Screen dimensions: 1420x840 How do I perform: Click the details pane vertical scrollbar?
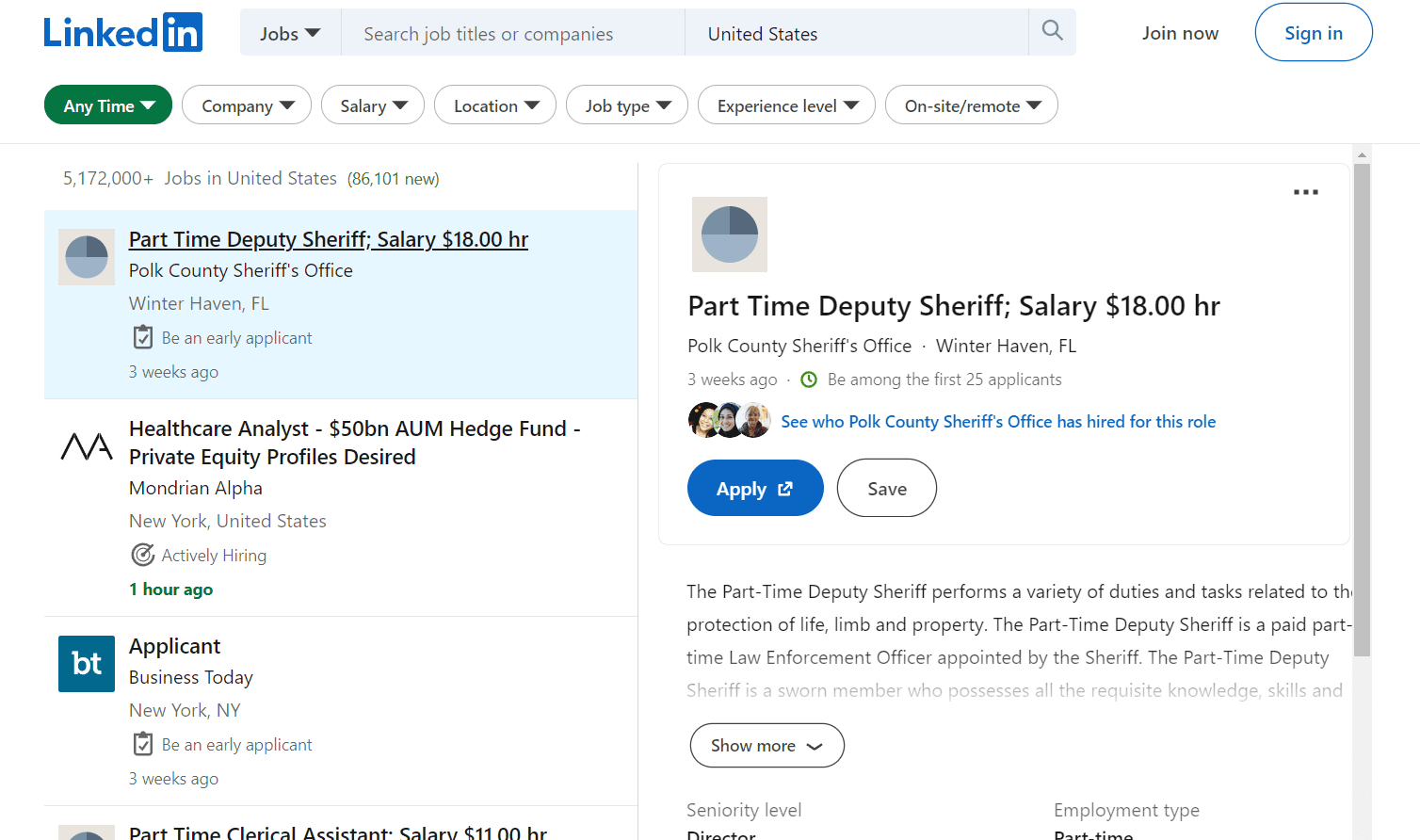coord(1362,410)
